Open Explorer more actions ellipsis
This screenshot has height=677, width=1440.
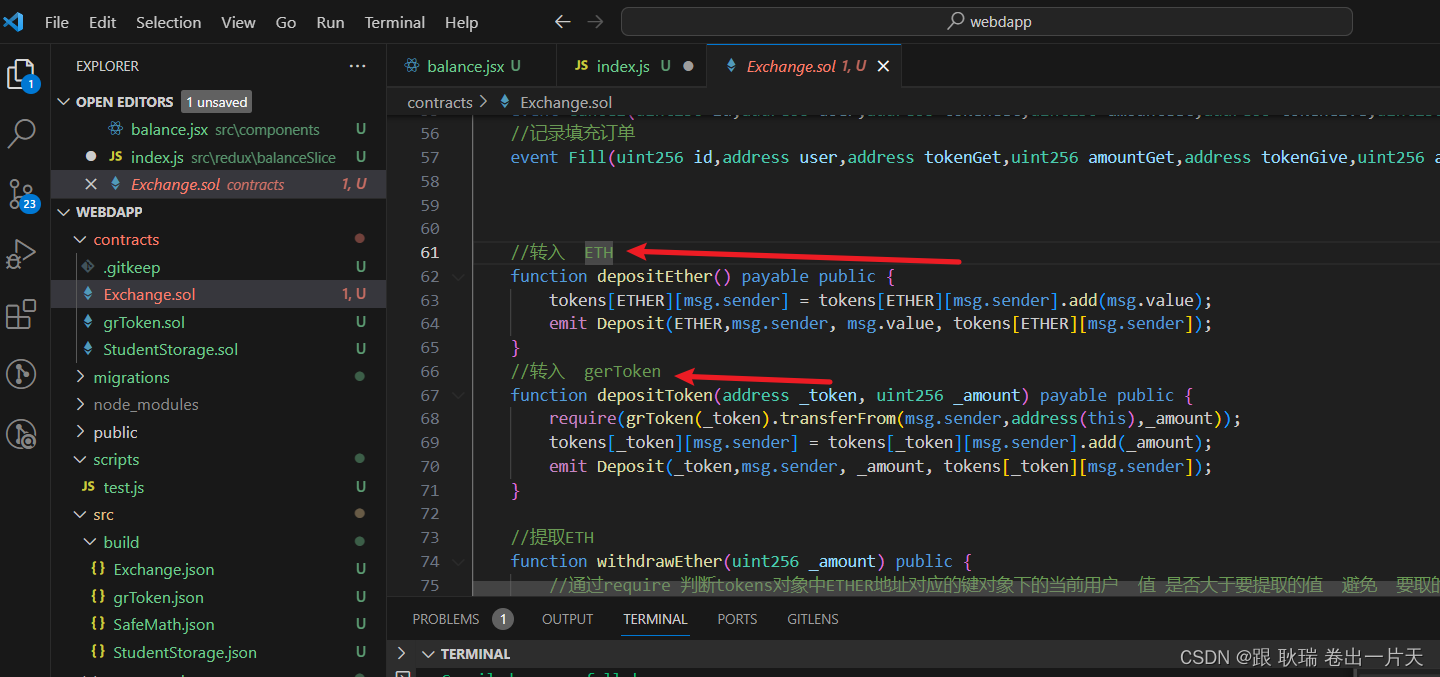[x=358, y=66]
